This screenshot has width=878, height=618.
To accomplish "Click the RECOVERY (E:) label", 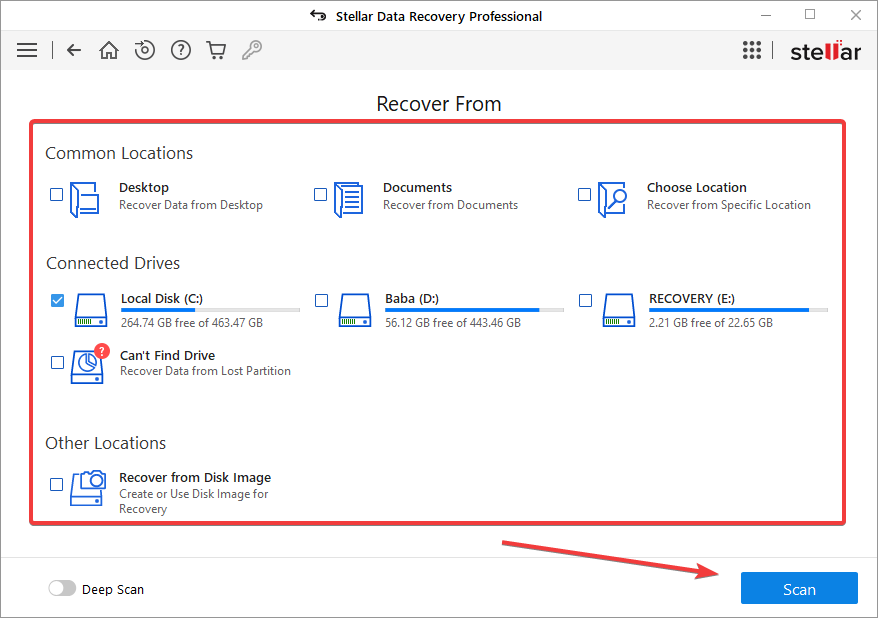I will pyautogui.click(x=692, y=298).
